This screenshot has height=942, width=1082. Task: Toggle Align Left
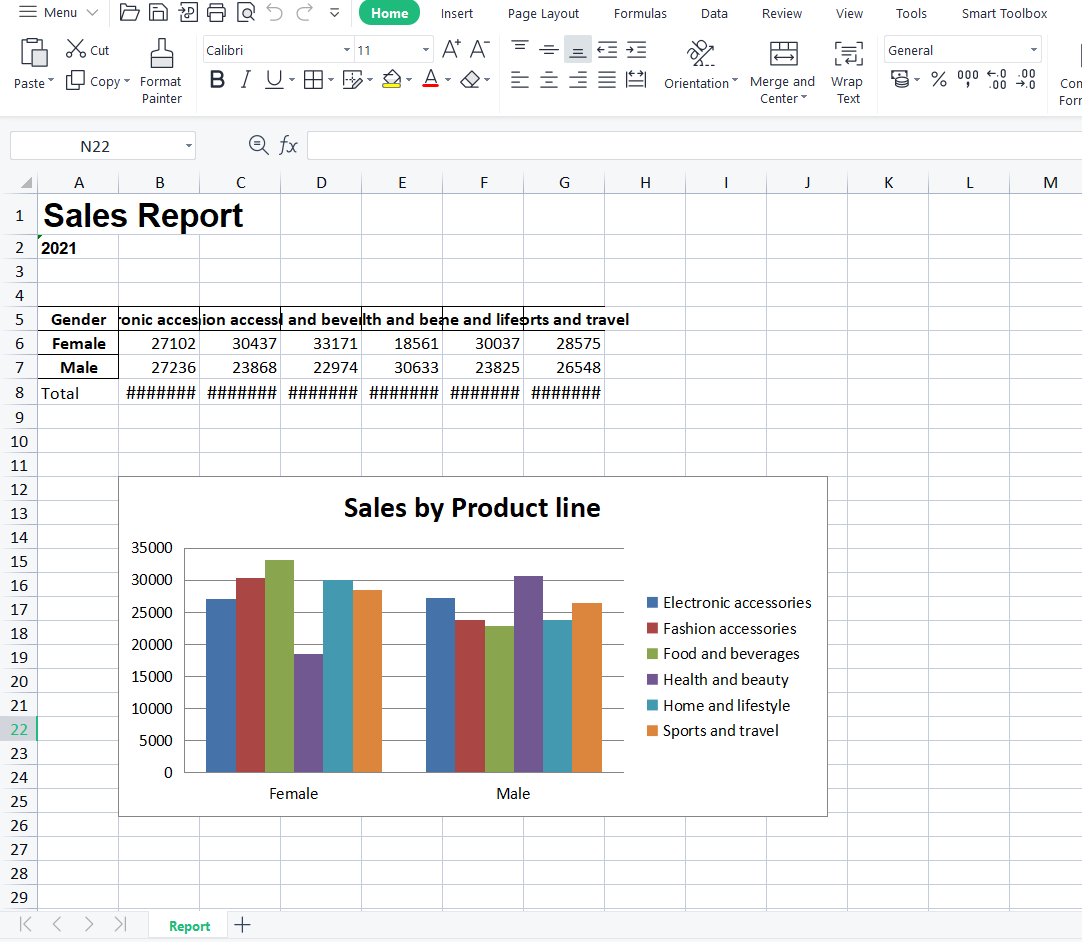[x=520, y=80]
